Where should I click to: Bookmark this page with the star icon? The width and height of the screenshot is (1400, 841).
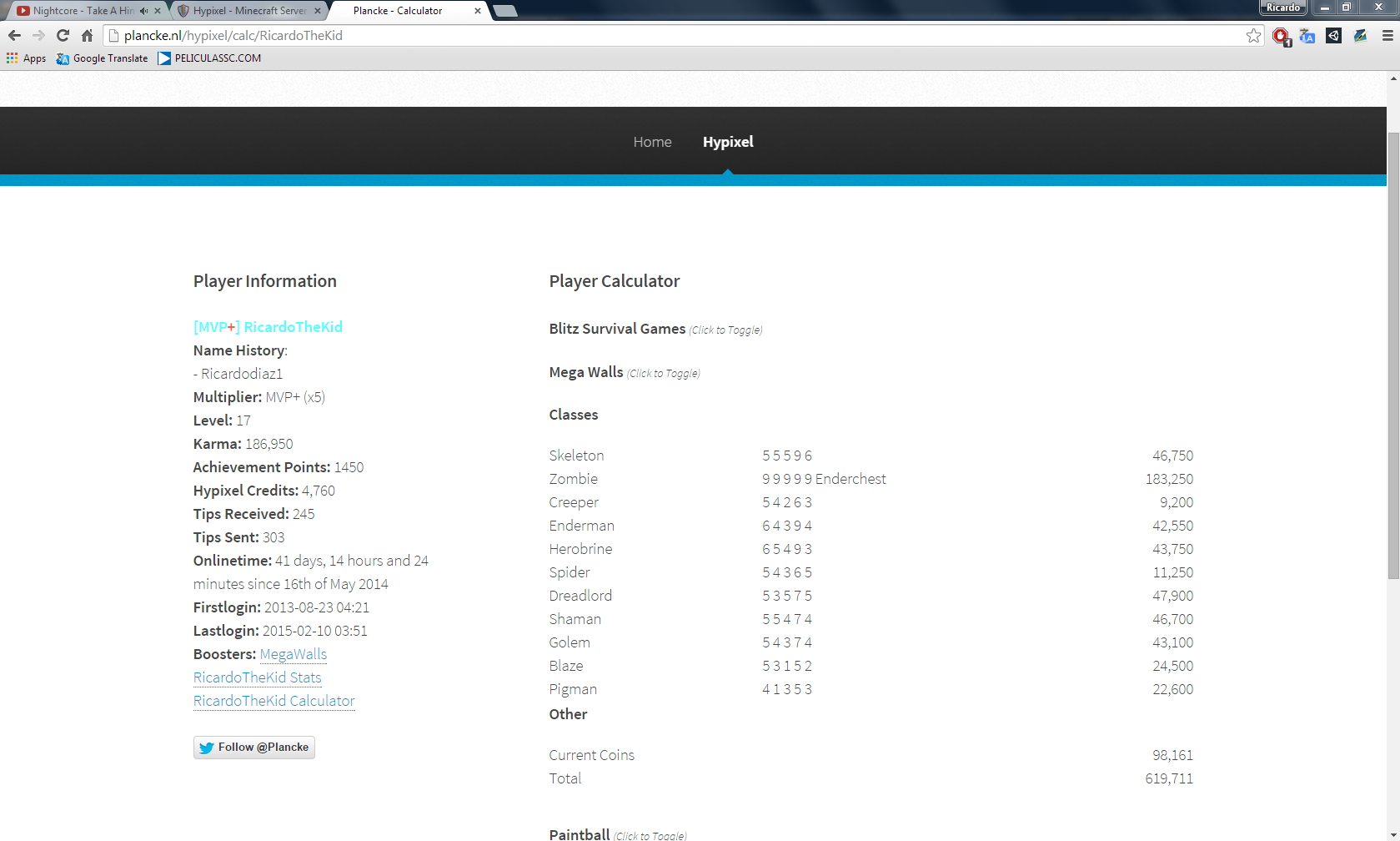[1253, 35]
